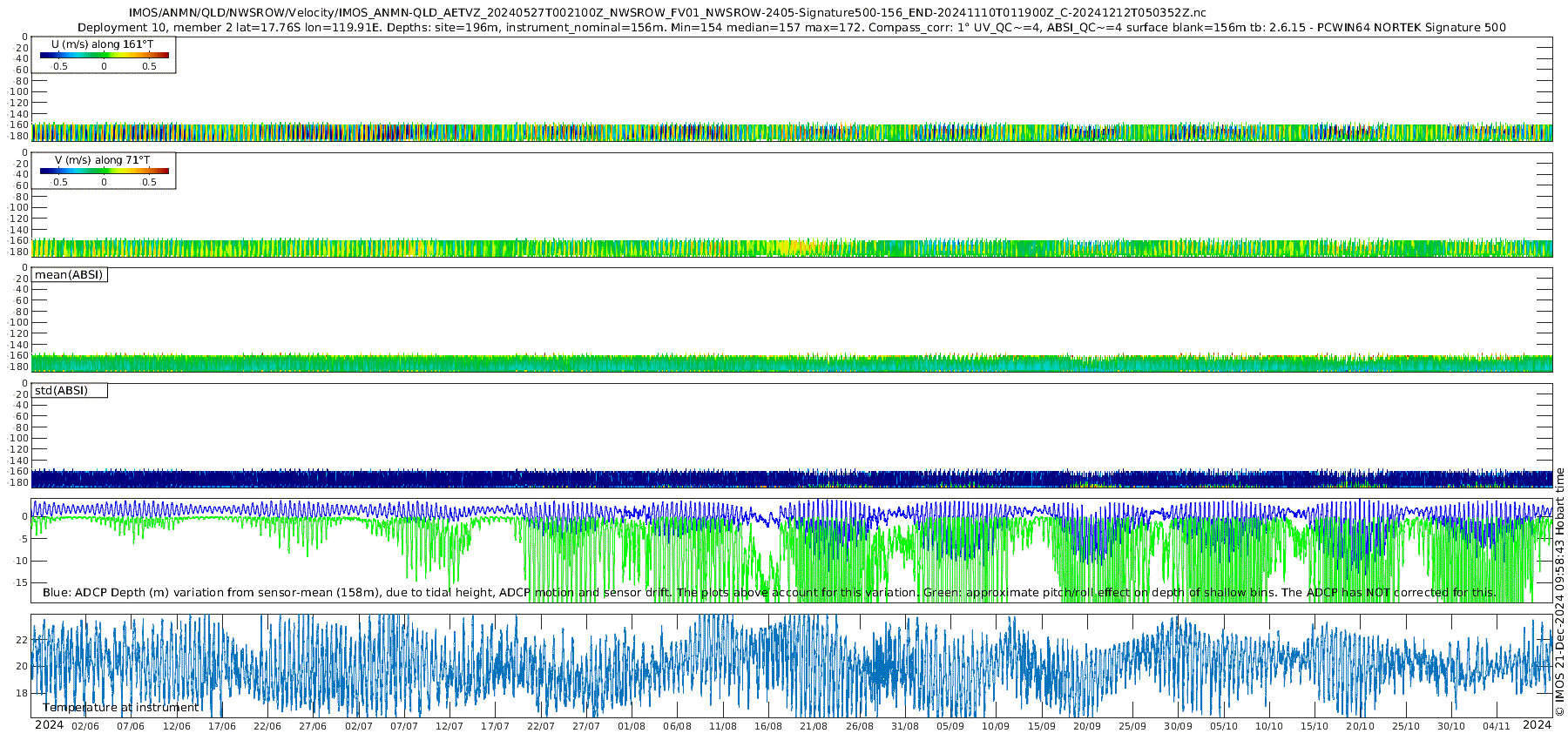Click the 10/10 date tick label
This screenshot has height=740, width=1568.
coord(1269,726)
